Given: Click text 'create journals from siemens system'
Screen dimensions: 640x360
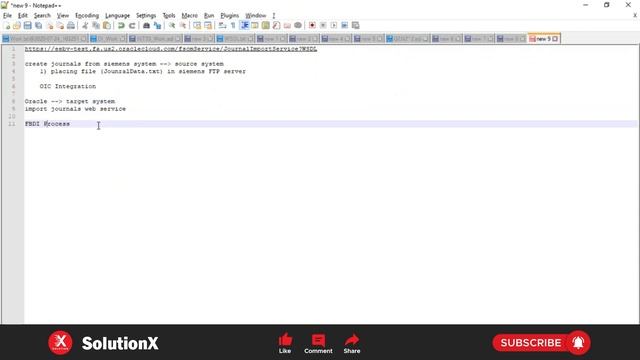Looking at the screenshot, I should click(x=90, y=64).
